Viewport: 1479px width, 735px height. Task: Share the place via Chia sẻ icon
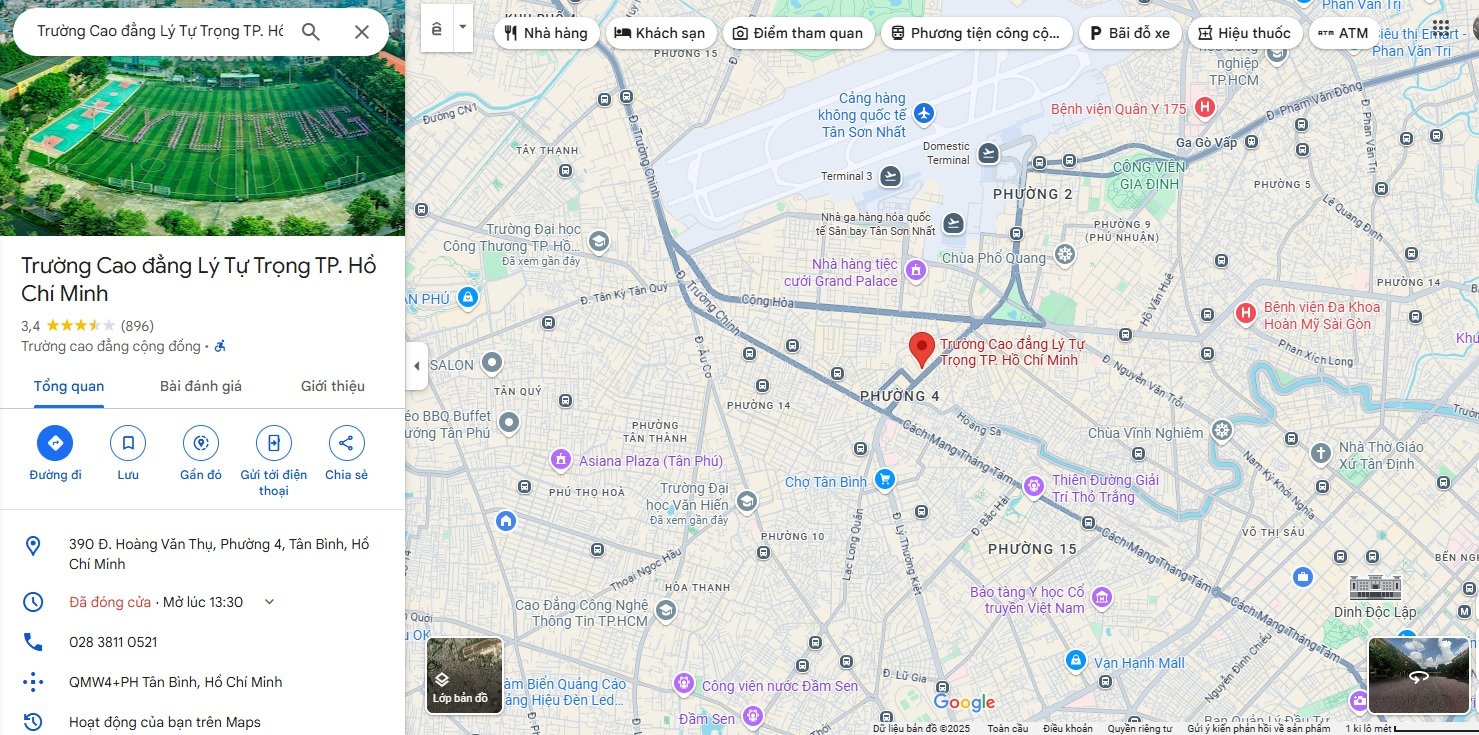click(x=346, y=443)
